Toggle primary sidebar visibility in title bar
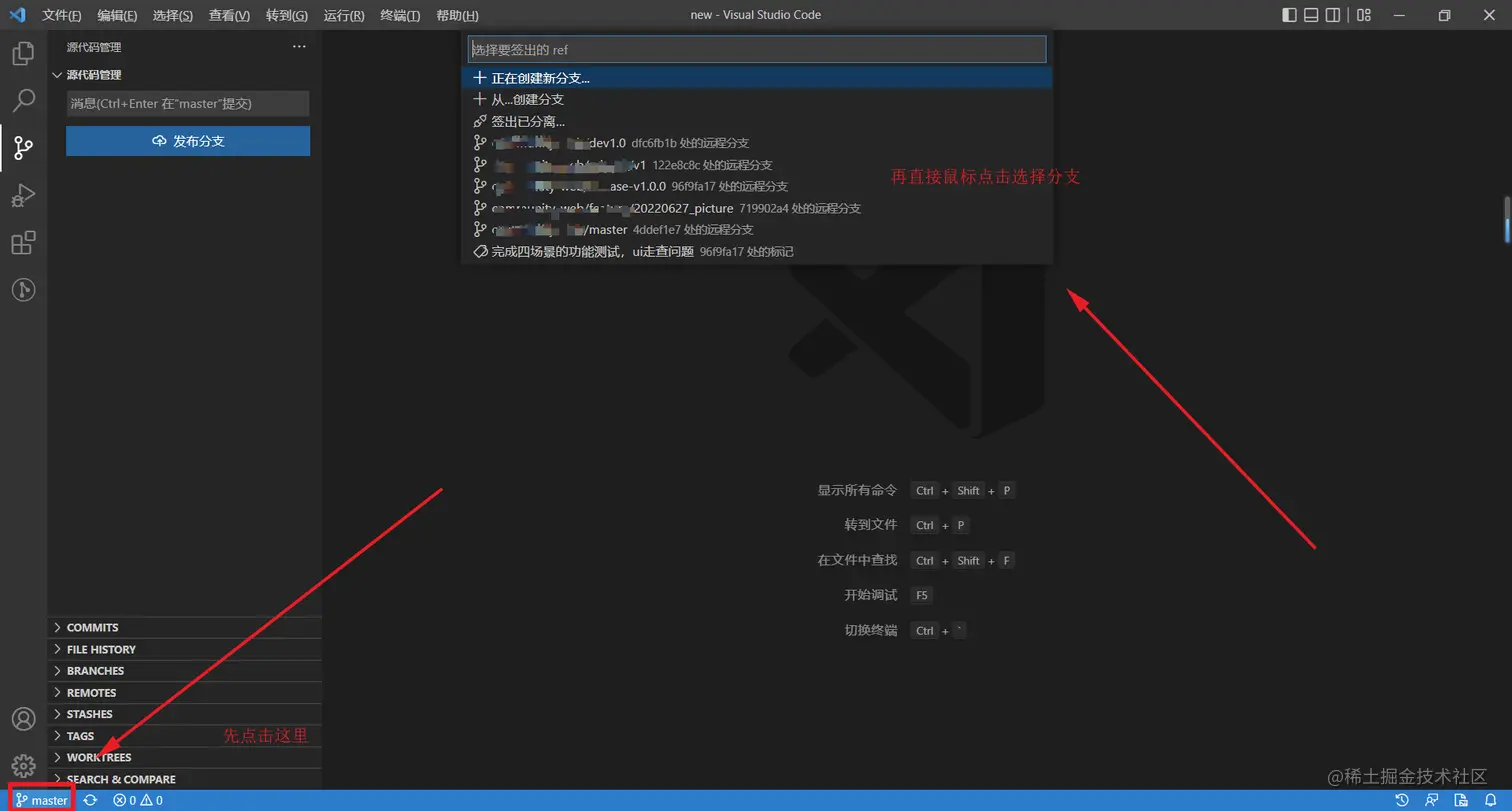The image size is (1512, 811). [1289, 15]
